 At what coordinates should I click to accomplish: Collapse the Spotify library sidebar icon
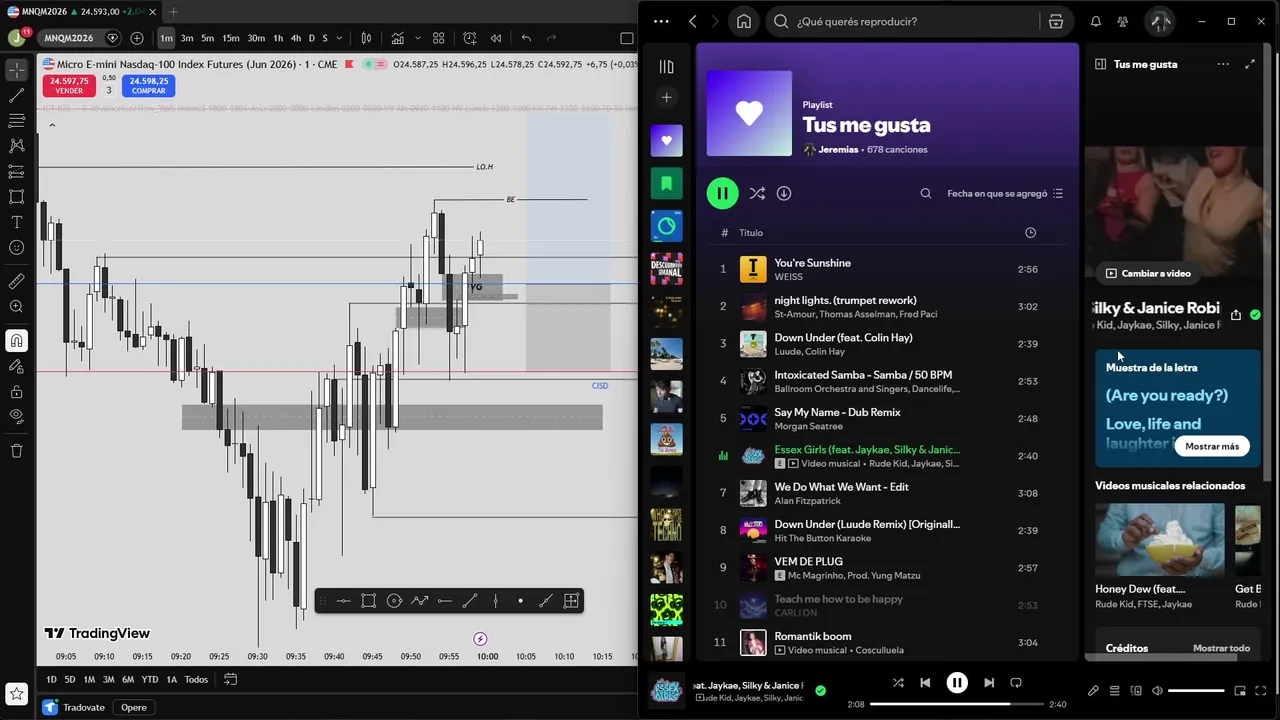click(x=667, y=66)
